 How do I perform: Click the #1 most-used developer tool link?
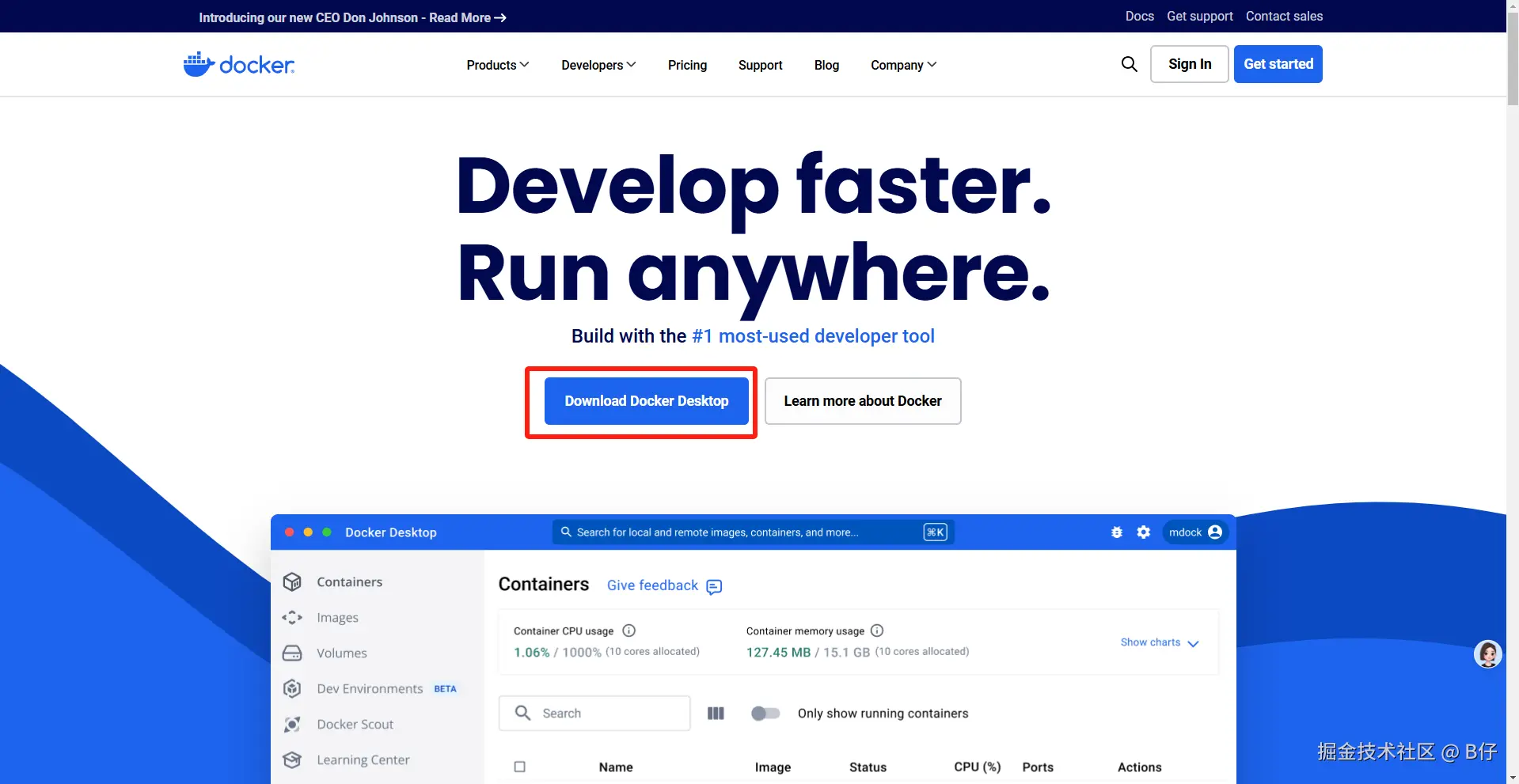(x=813, y=336)
